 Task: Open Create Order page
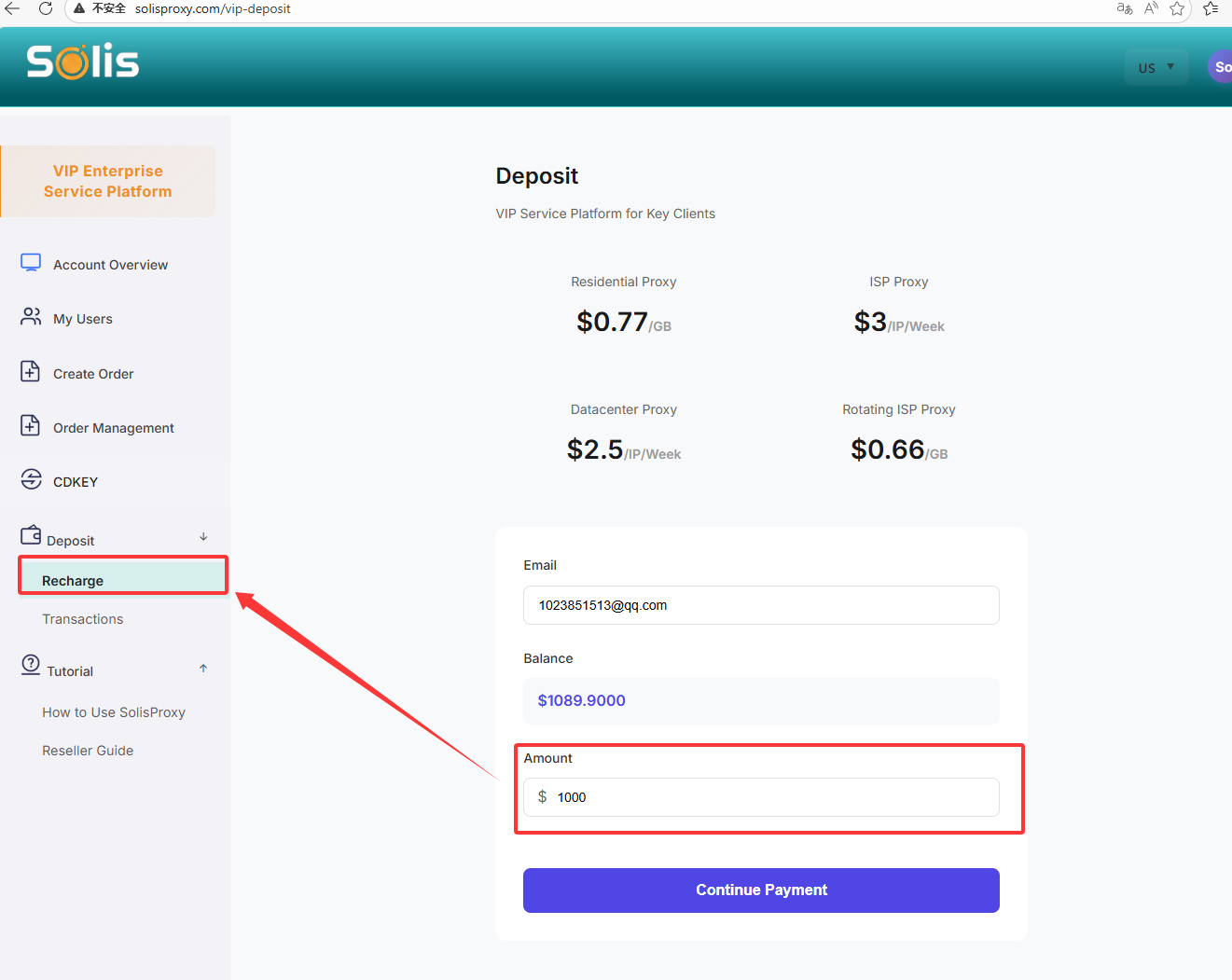(93, 374)
